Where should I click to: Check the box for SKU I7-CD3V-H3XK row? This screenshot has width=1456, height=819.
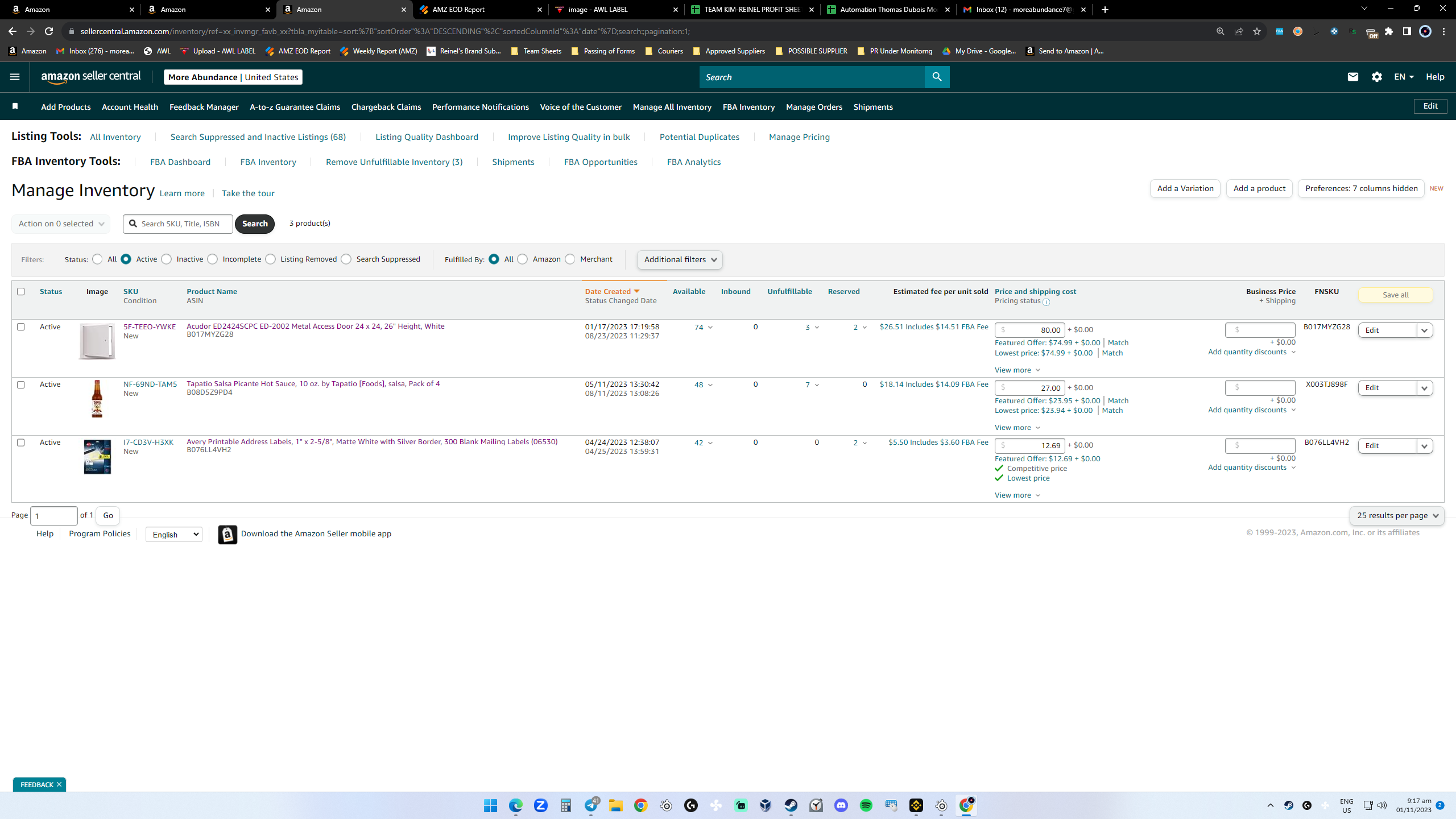21,442
